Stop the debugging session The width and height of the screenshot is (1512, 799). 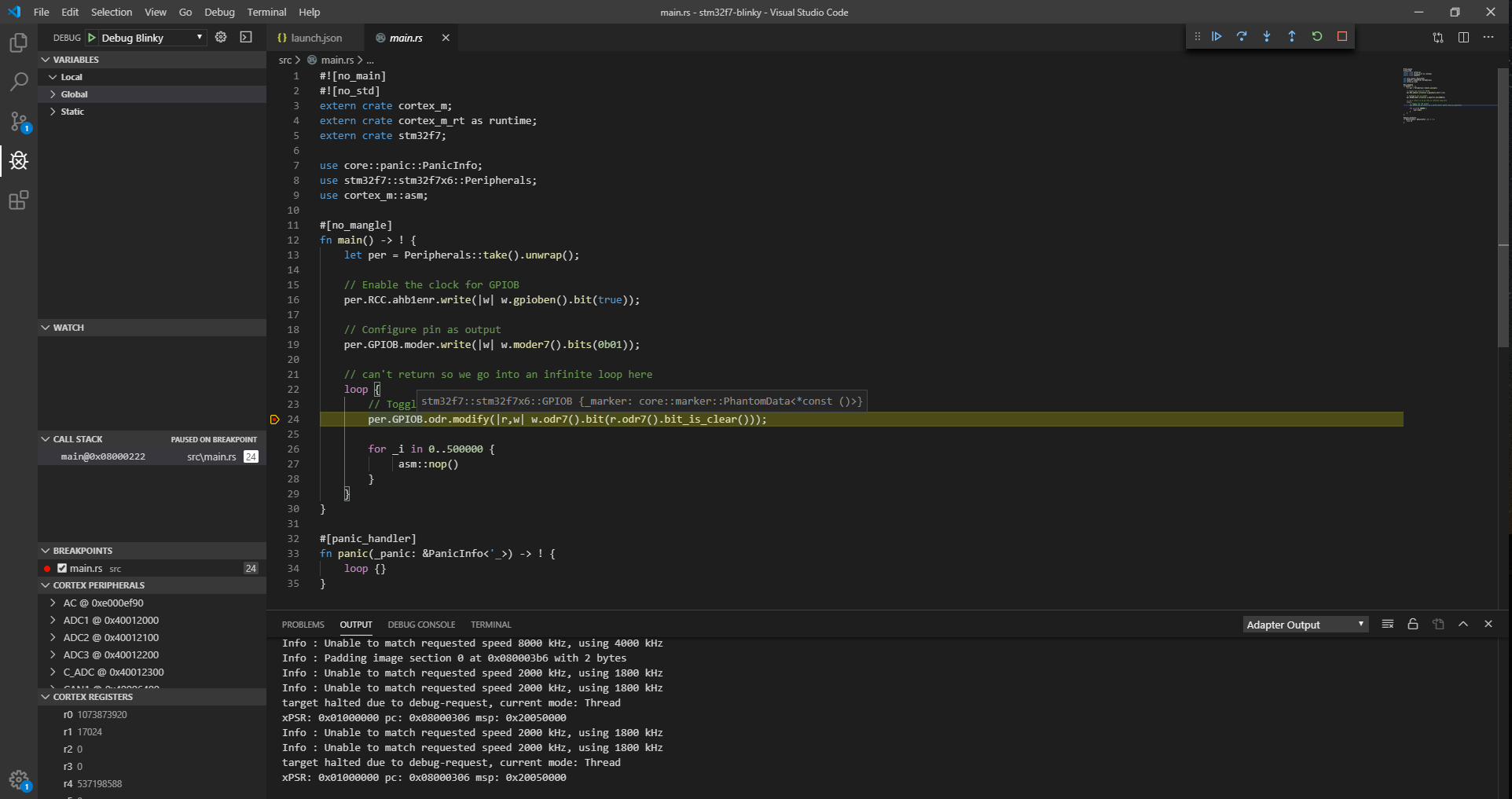point(1341,36)
